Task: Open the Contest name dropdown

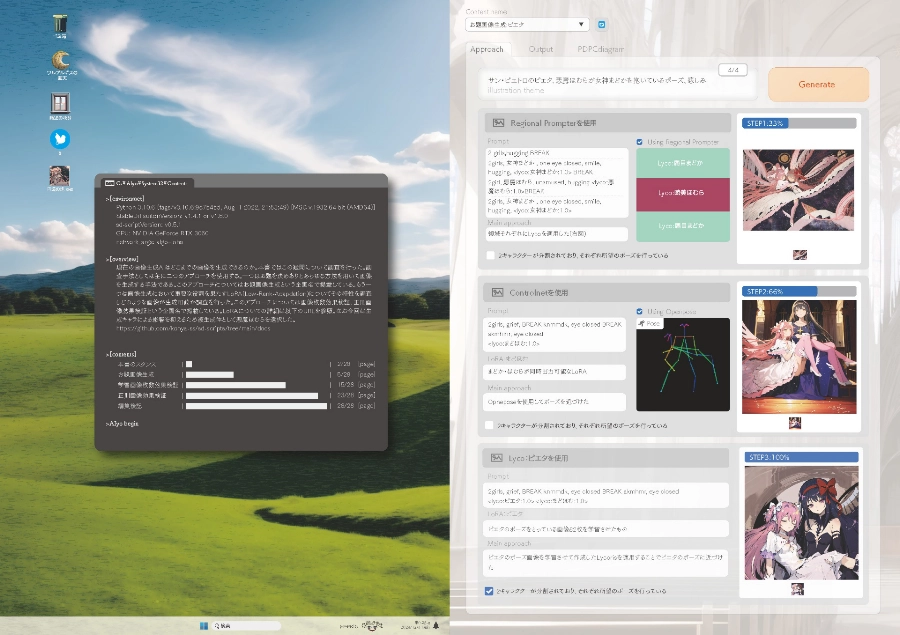Action: point(527,25)
